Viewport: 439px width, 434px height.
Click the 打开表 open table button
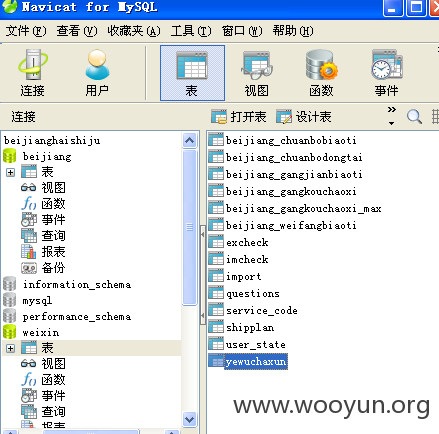[x=239, y=117]
